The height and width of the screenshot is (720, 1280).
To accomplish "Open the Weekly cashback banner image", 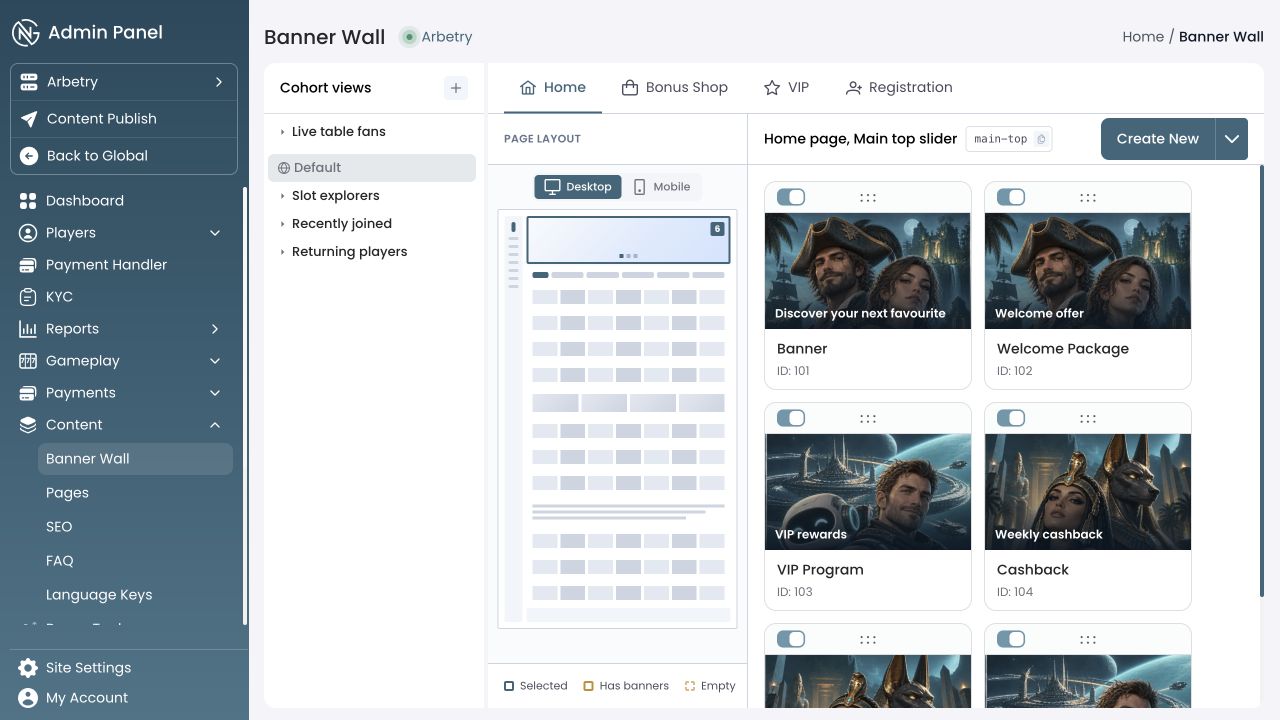I will pyautogui.click(x=1088, y=492).
